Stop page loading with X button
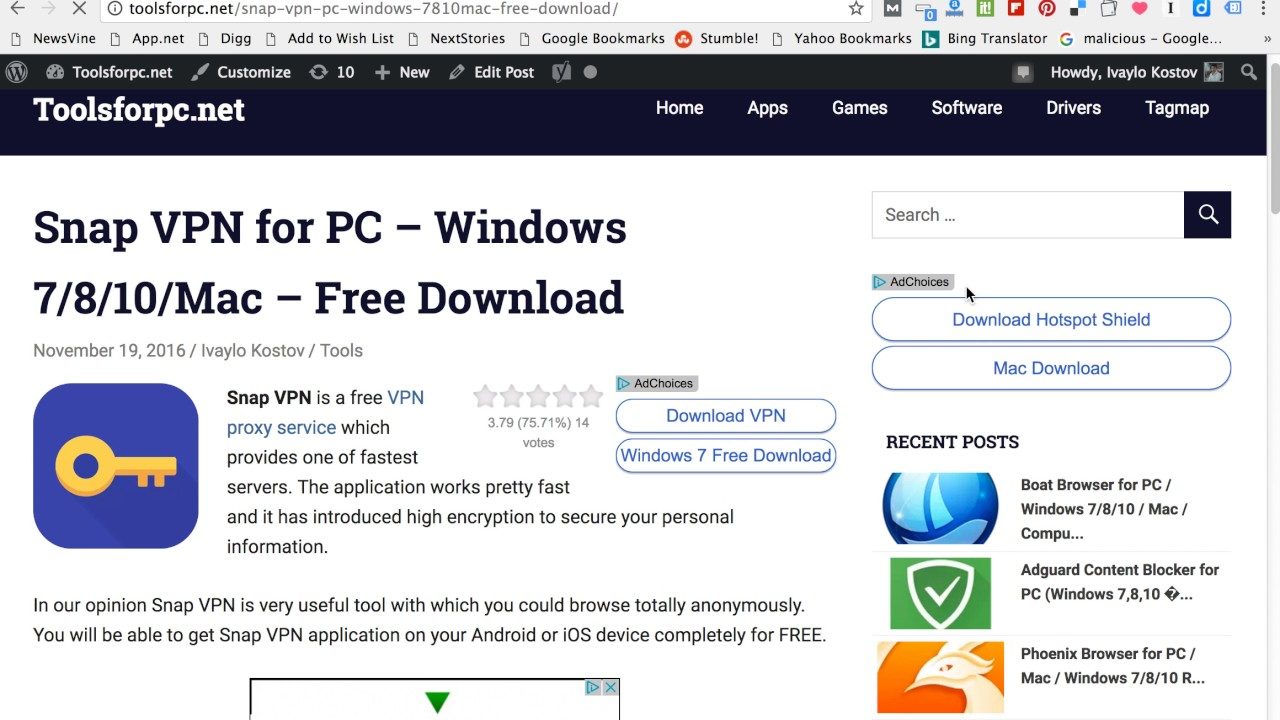Screen dimensions: 1280x720 coord(80,9)
